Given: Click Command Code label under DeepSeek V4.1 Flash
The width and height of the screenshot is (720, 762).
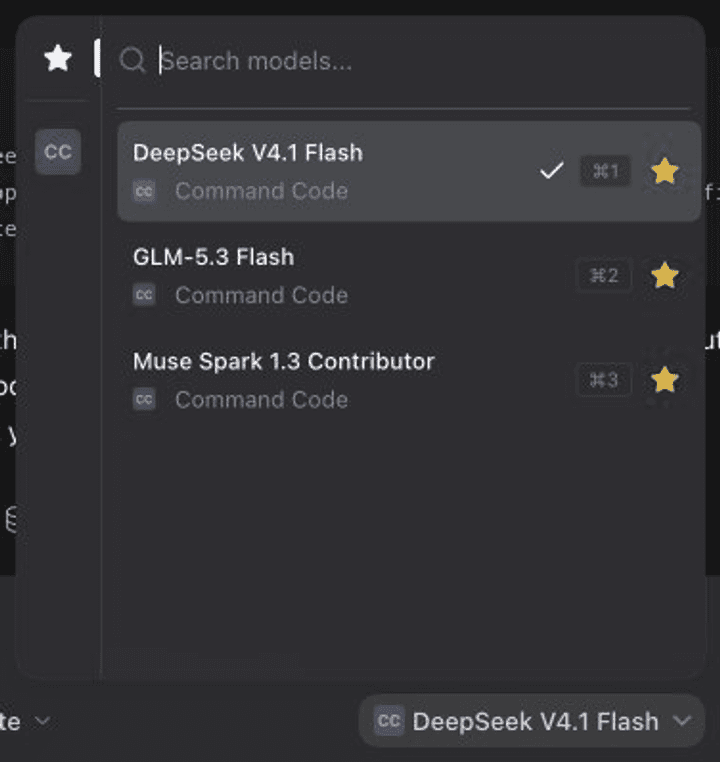Looking at the screenshot, I should (261, 191).
